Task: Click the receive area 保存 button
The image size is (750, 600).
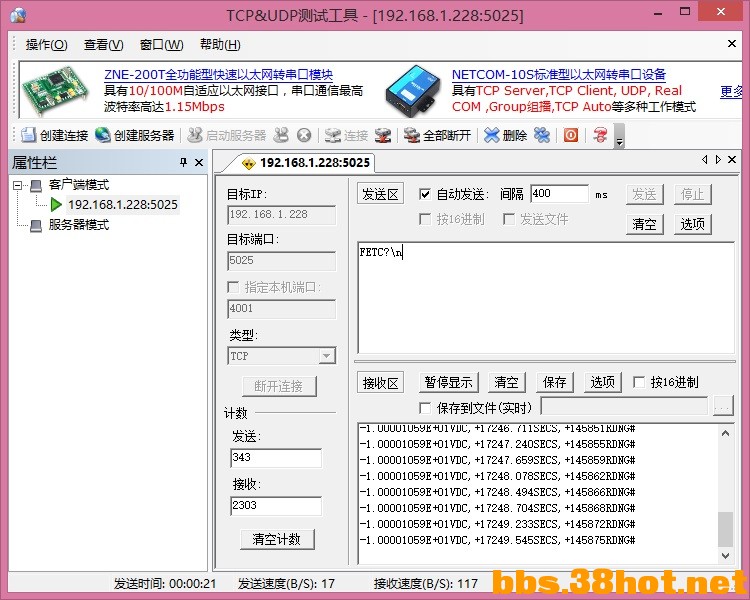Action: tap(555, 382)
